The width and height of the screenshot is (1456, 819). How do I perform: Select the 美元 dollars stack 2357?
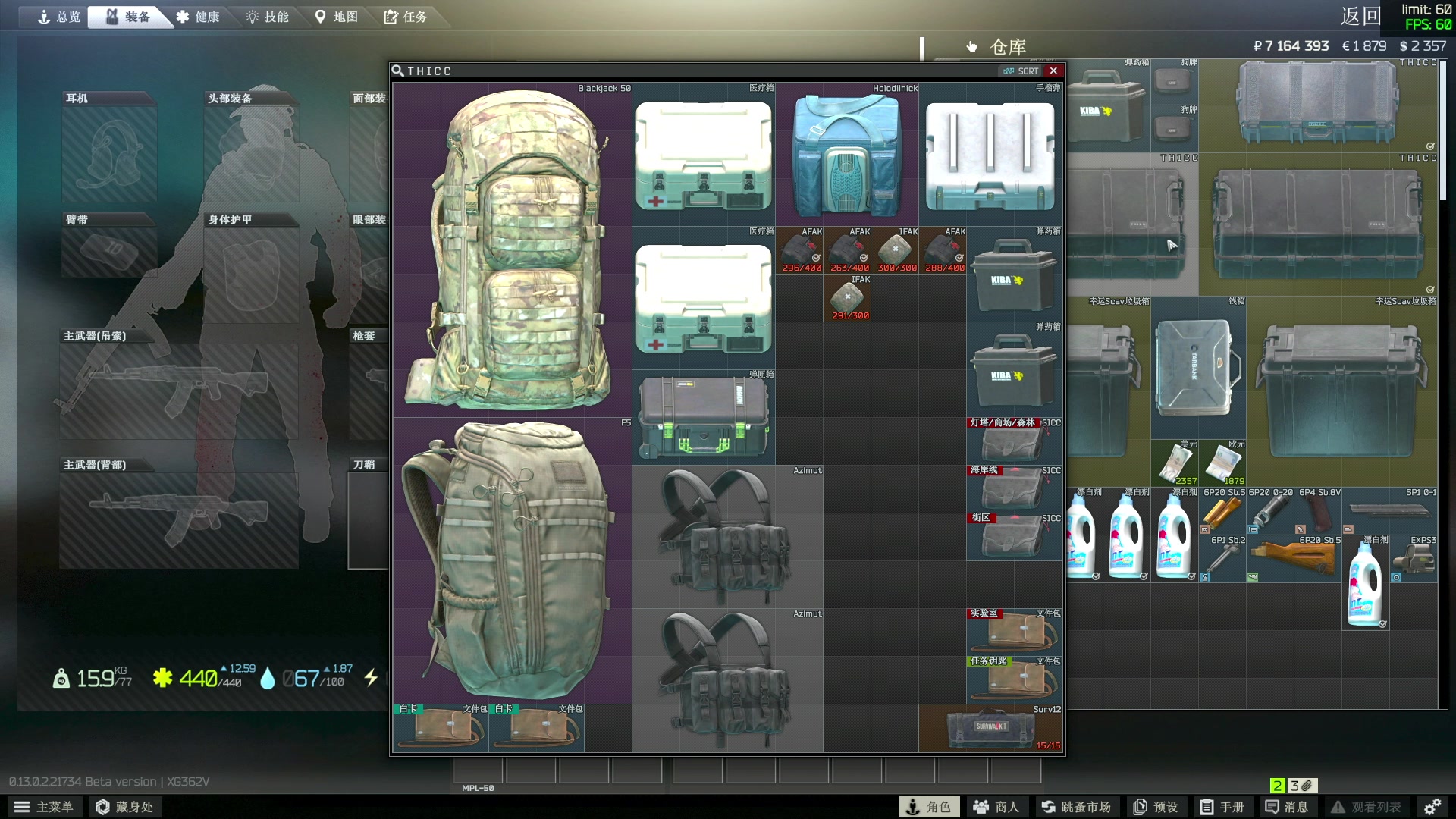click(1175, 463)
